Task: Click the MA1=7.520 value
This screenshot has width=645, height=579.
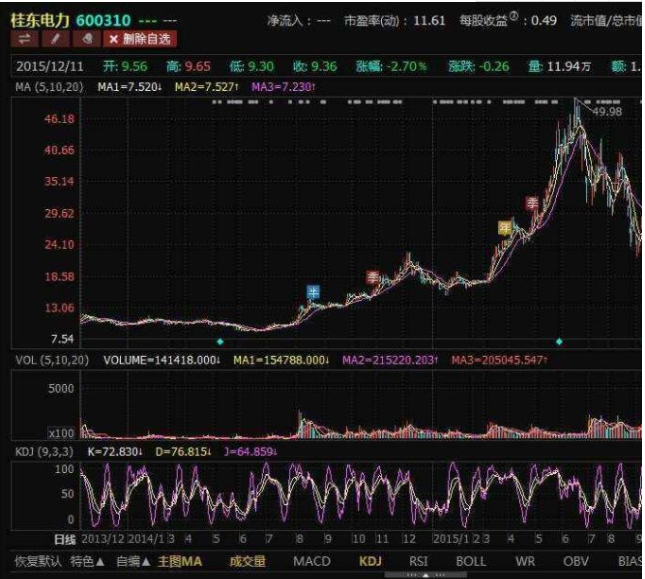Action: point(130,87)
